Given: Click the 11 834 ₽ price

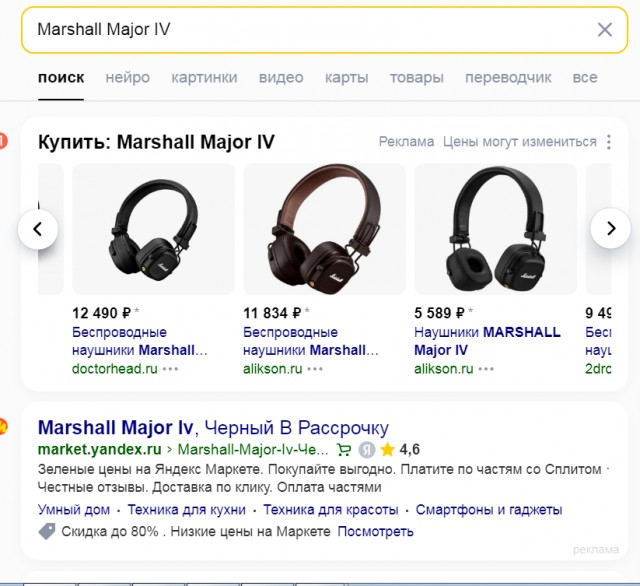Looking at the screenshot, I should point(272,313).
